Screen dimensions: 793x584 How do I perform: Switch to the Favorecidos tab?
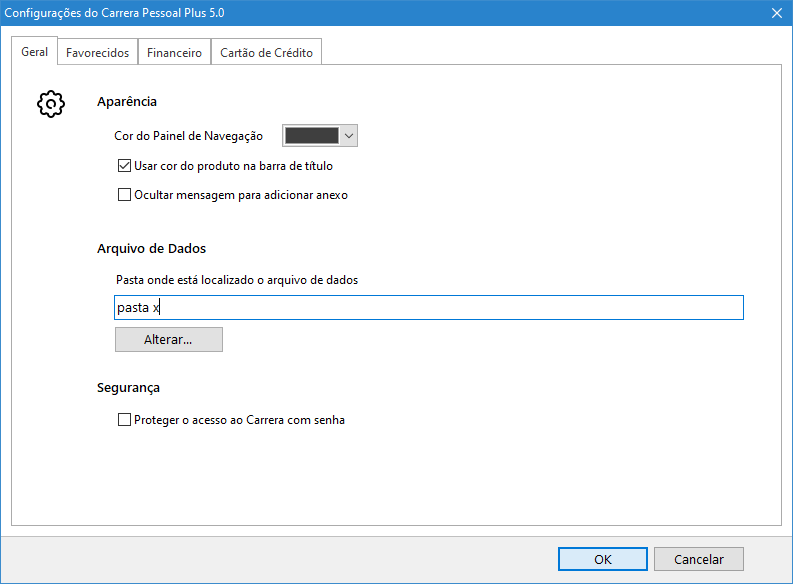click(97, 53)
